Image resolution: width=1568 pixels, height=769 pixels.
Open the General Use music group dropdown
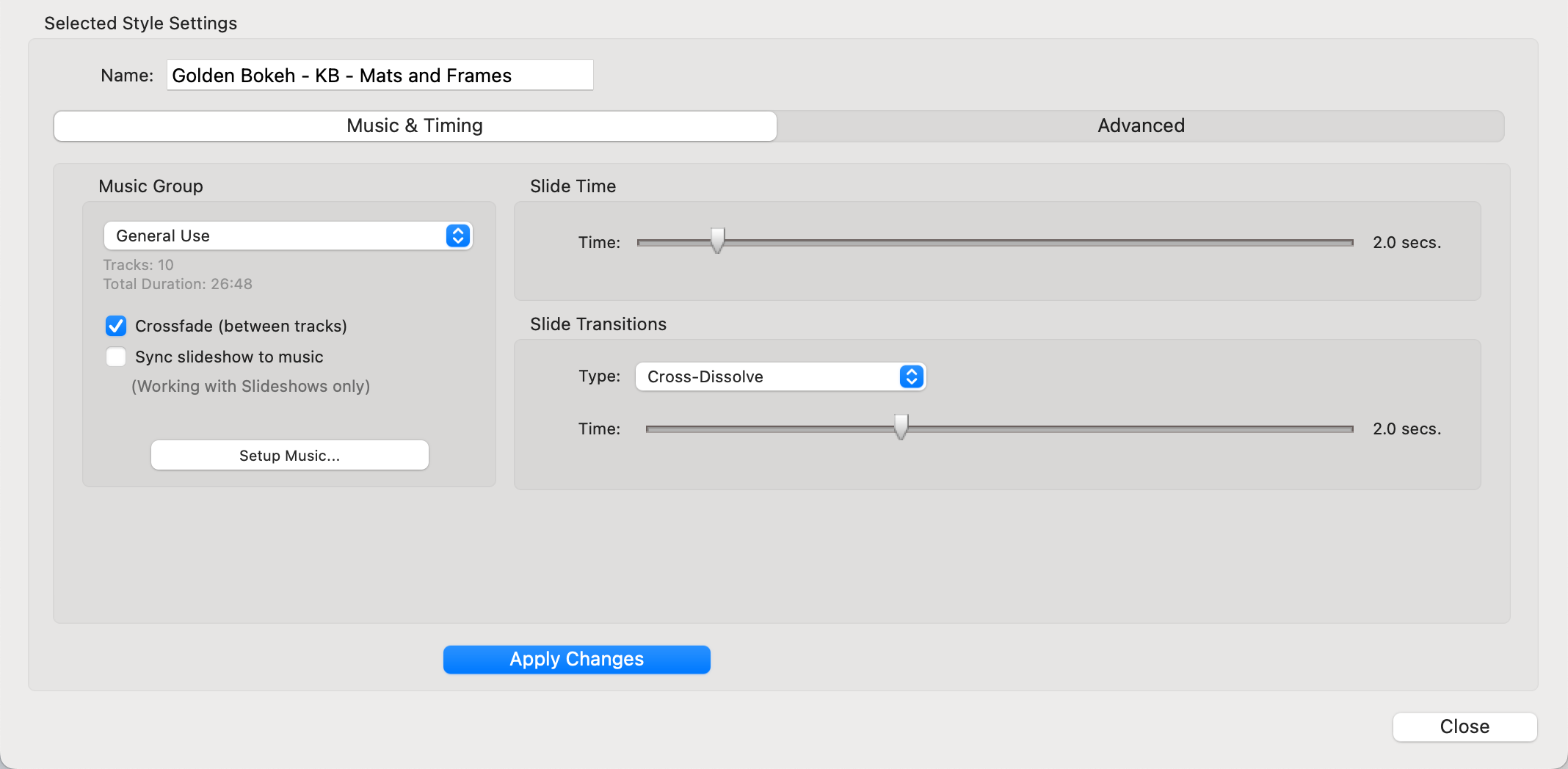click(287, 236)
